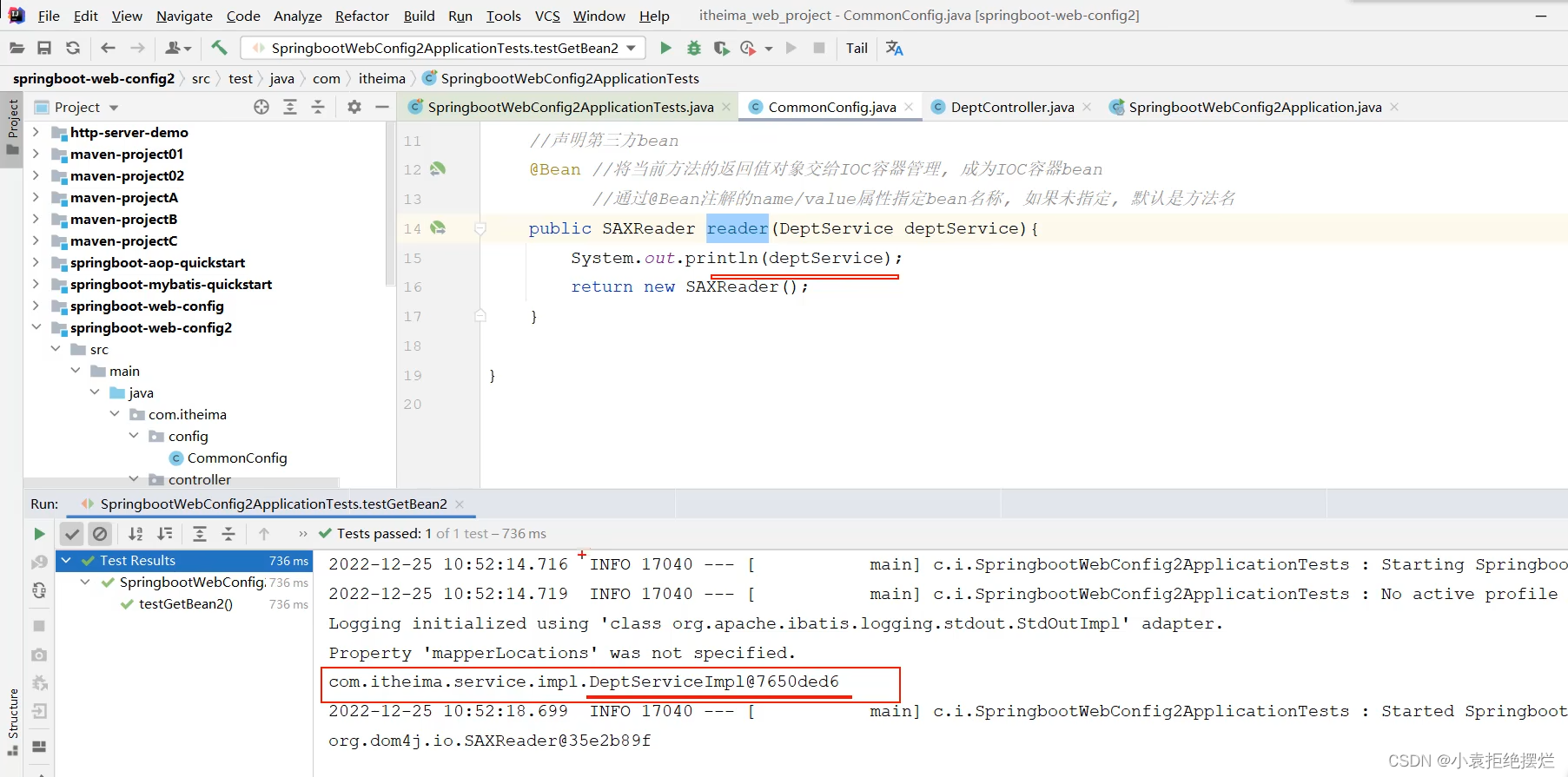
Task: Close the testGetBean2 Run tab
Action: tap(460, 504)
